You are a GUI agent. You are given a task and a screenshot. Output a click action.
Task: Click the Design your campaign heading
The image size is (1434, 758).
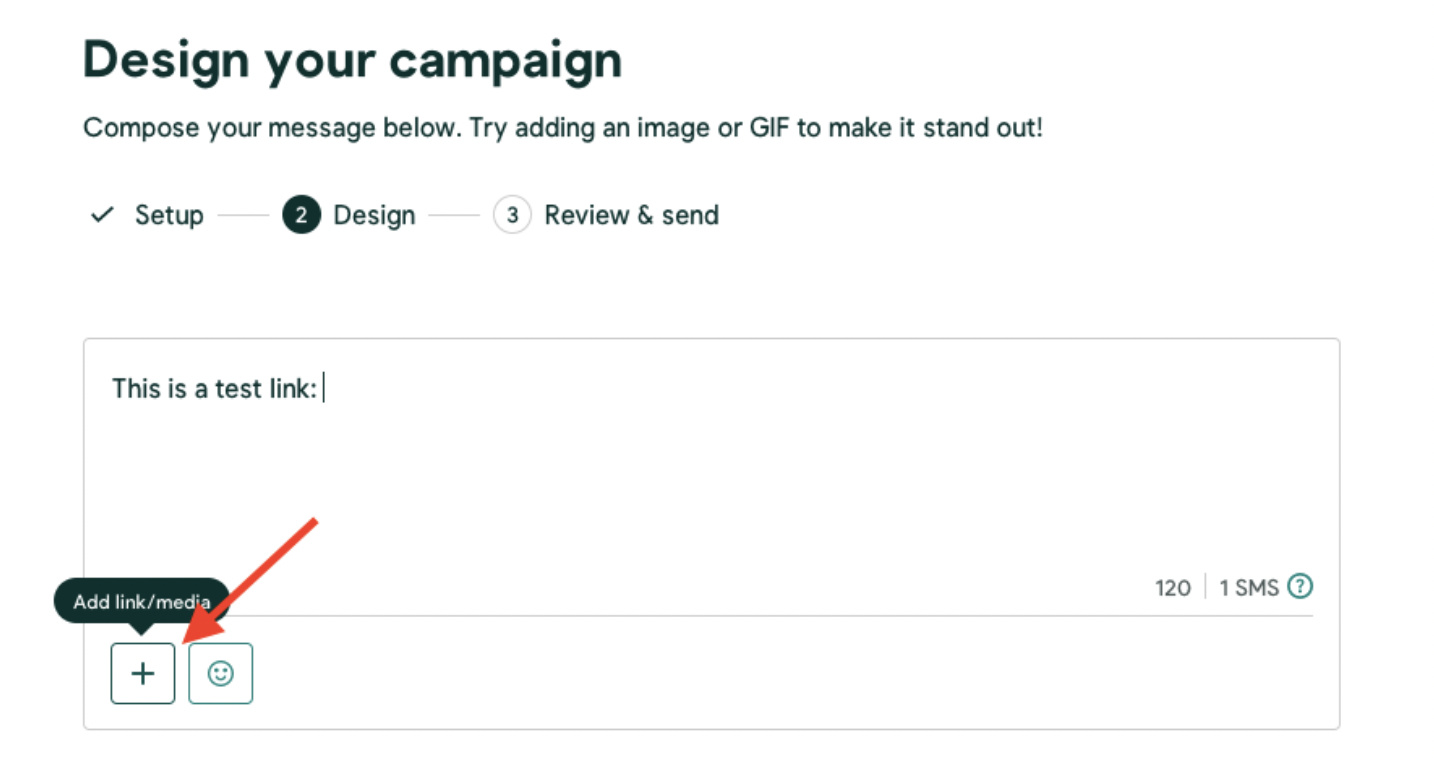(352, 60)
